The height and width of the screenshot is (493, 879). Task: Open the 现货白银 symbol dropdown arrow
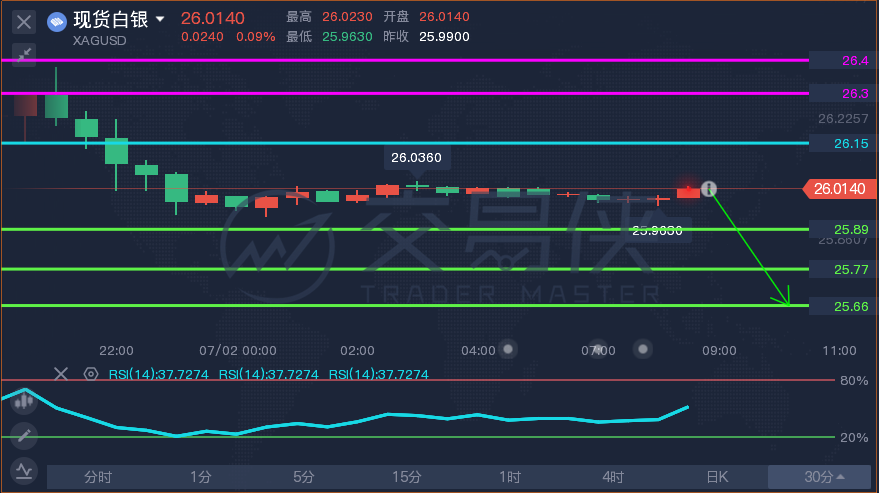tap(160, 19)
